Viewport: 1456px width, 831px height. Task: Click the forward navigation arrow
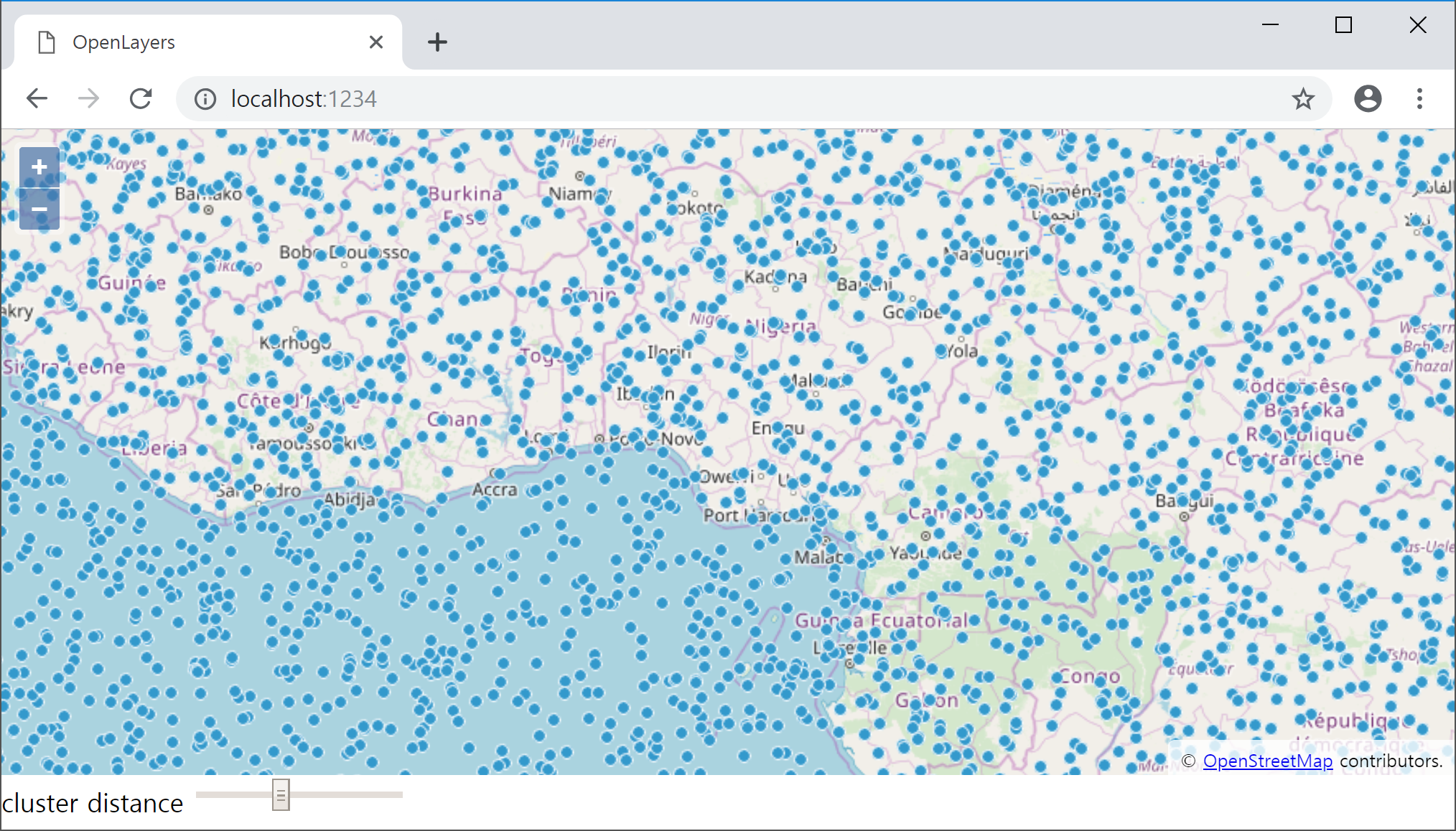click(89, 98)
